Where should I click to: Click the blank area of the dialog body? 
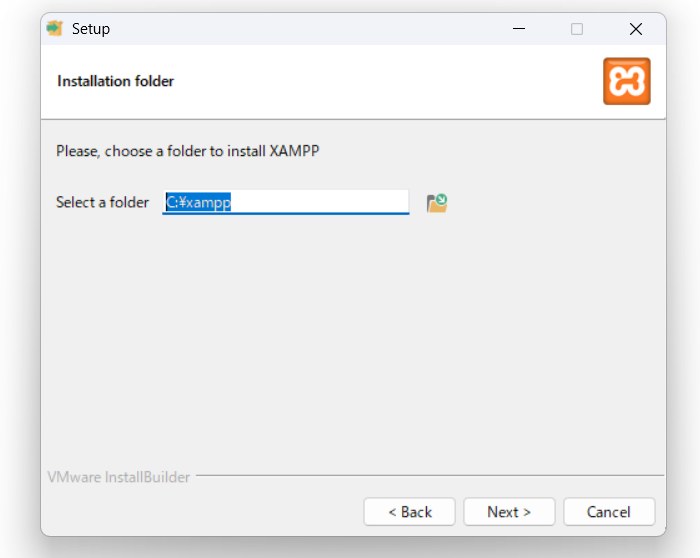[350, 340]
